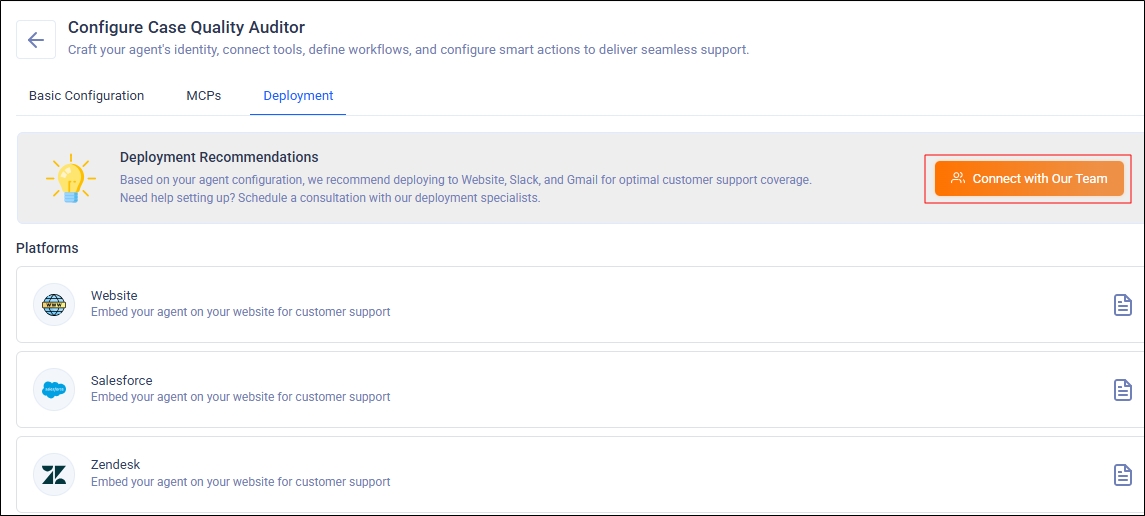Open the document icon for Zendesk
Image resolution: width=1145 pixels, height=516 pixels.
coord(1122,474)
